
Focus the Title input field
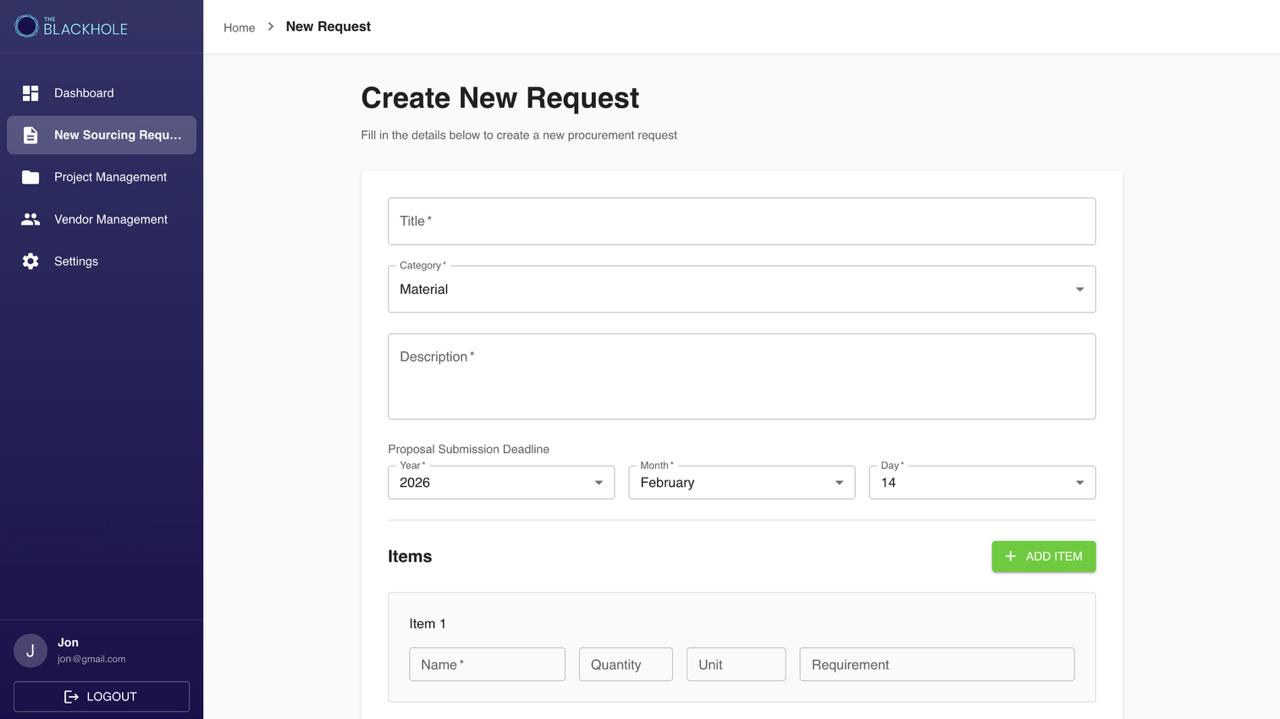742,221
